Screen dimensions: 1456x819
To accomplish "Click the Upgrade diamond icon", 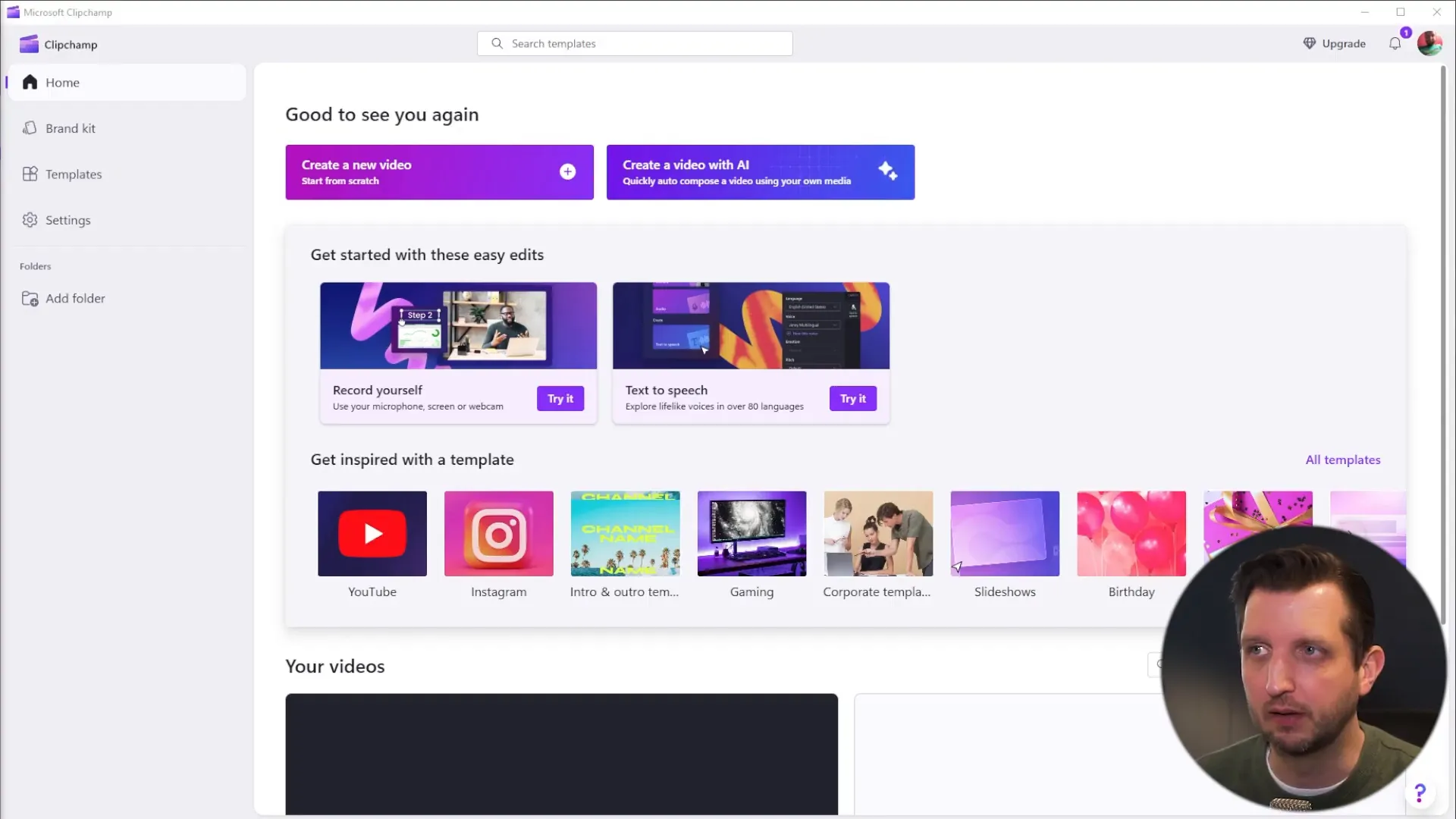I will 1309,43.
